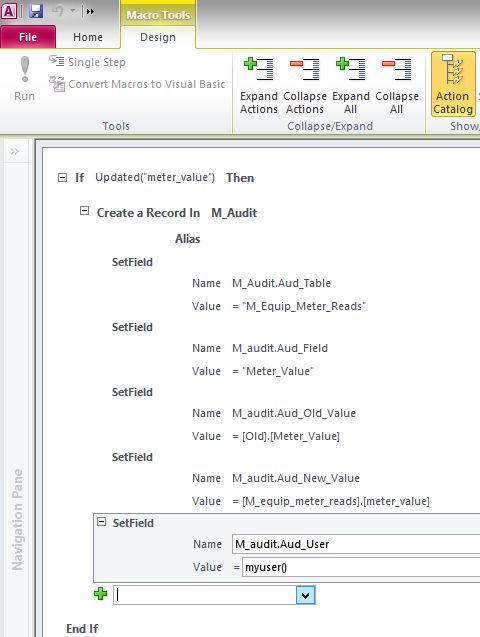The height and width of the screenshot is (637, 480).
Task: Collapse the If block
Action: tap(62, 178)
